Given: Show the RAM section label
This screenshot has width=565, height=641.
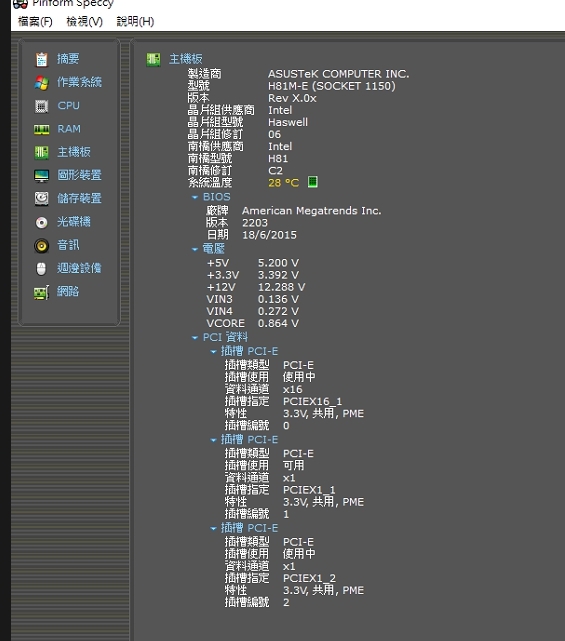Looking at the screenshot, I should 69,129.
